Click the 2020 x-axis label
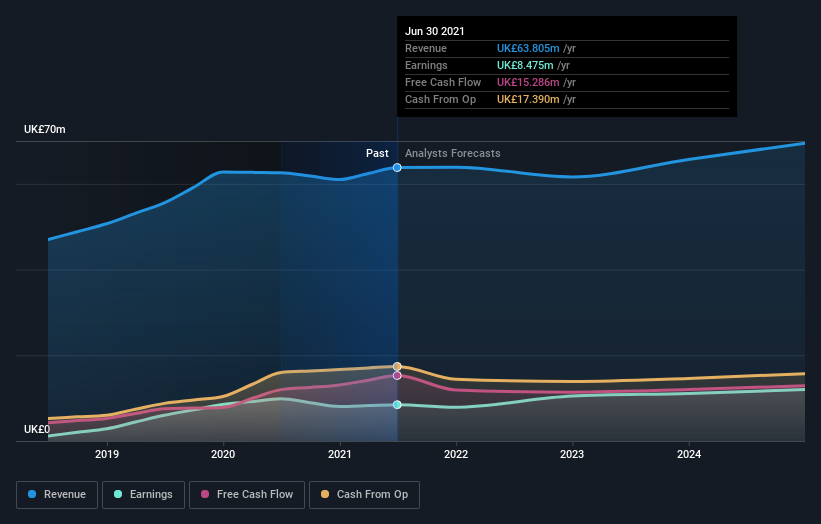The image size is (821, 524). pyautogui.click(x=223, y=454)
